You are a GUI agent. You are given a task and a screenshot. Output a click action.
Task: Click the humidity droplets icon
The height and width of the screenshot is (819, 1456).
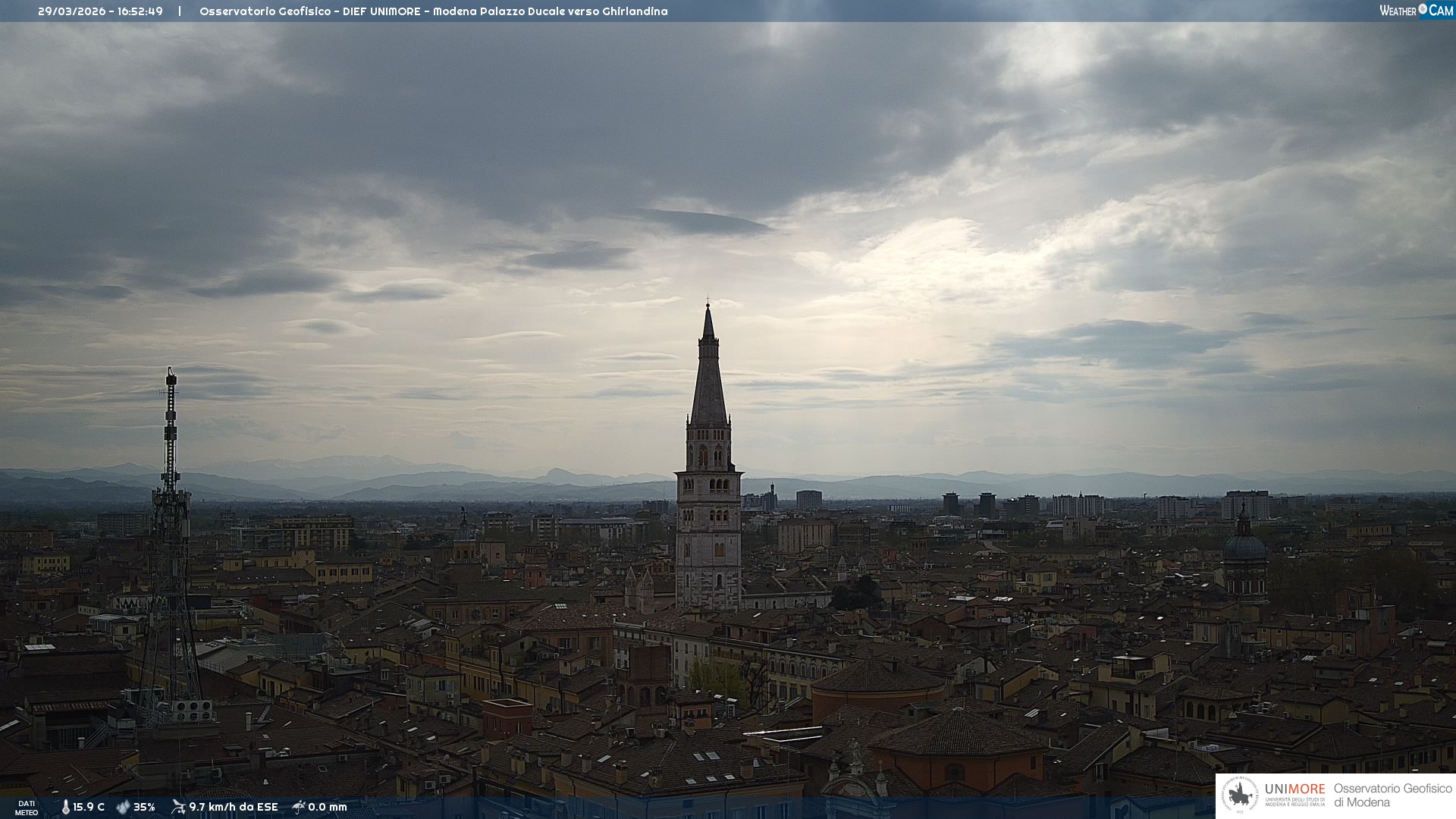tap(123, 807)
